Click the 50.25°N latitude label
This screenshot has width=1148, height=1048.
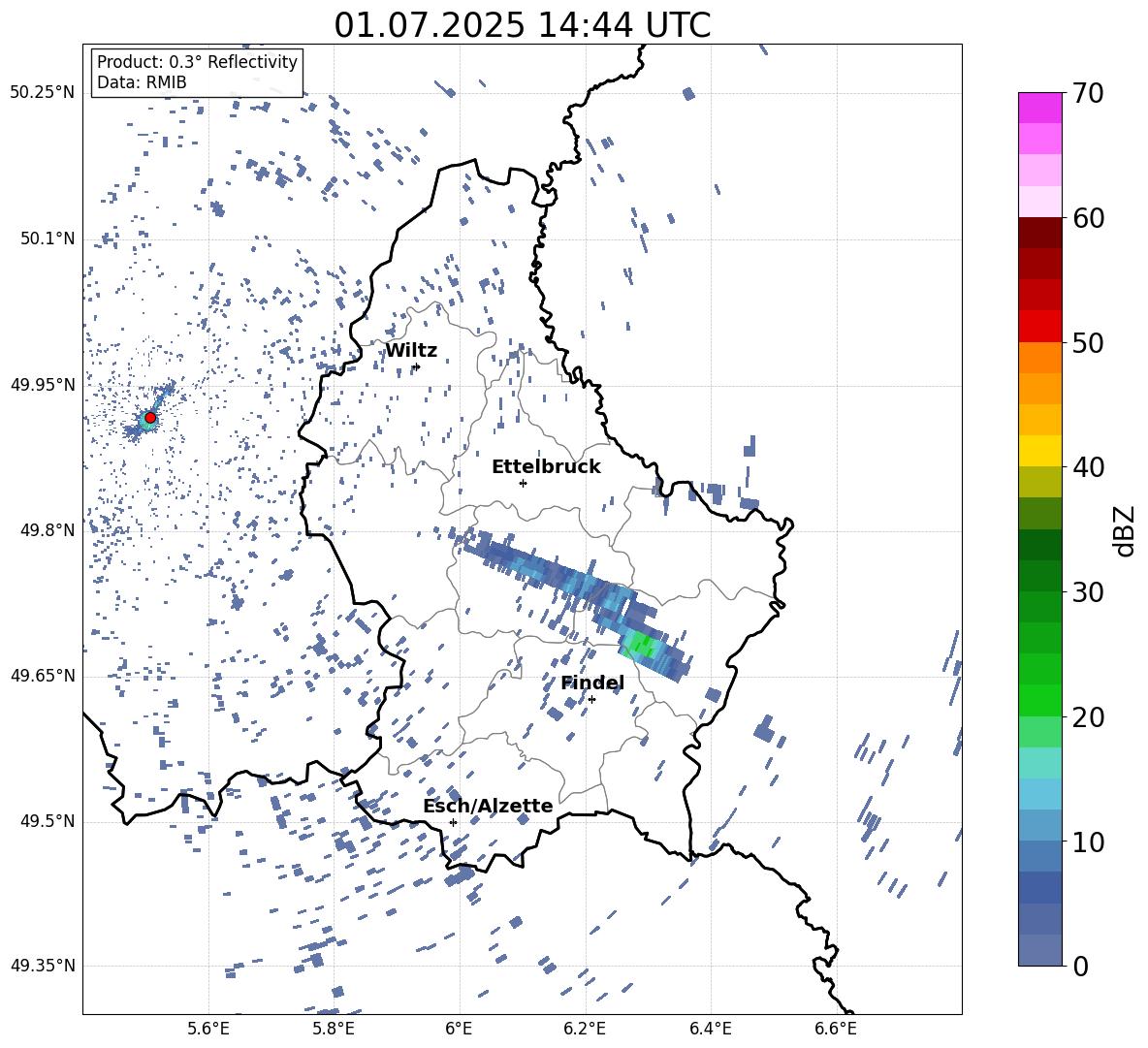[x=43, y=93]
